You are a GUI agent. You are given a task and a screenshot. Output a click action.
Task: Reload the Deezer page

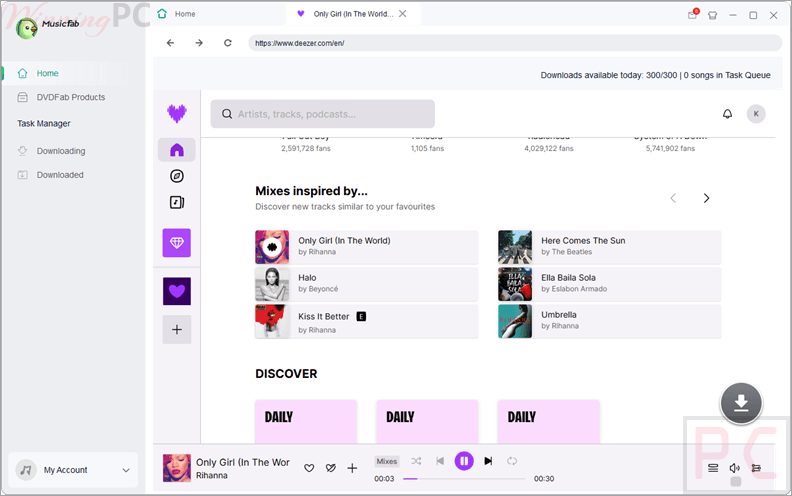228,43
